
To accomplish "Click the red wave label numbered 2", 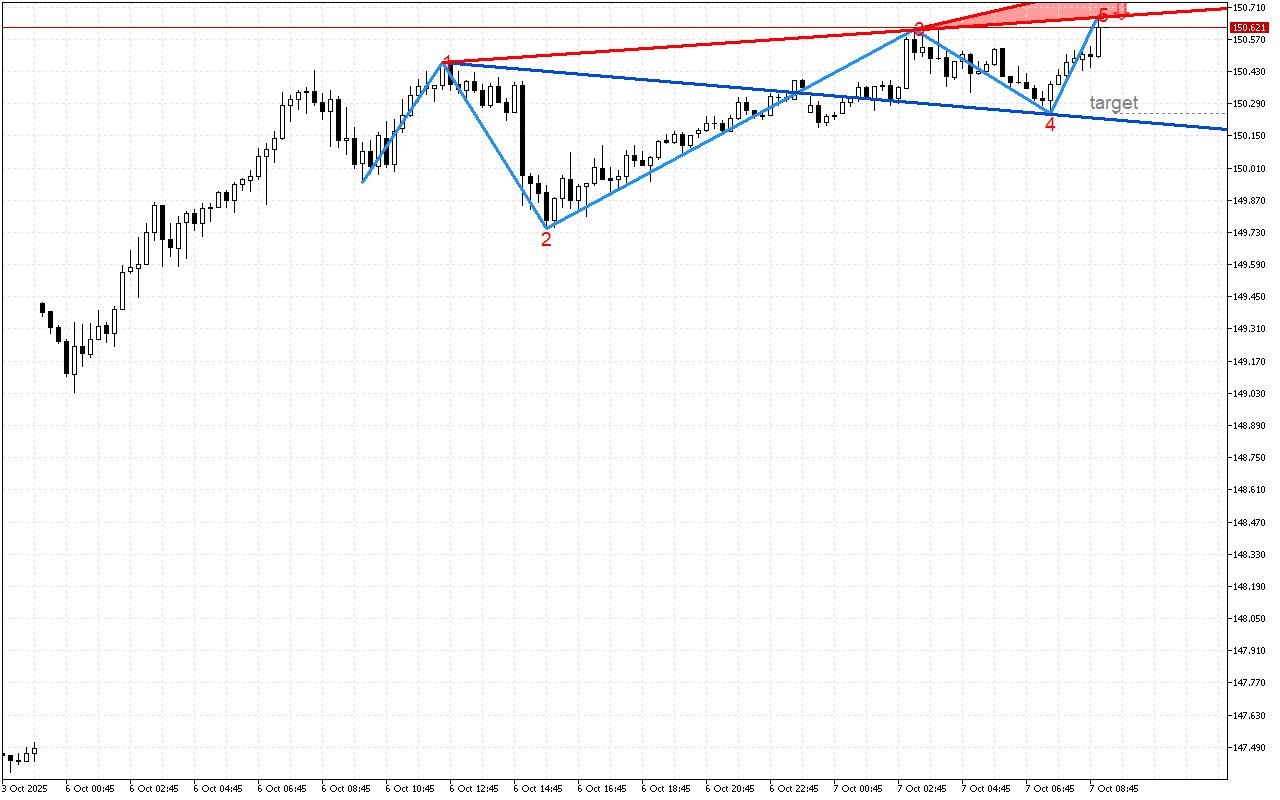I will coord(546,238).
